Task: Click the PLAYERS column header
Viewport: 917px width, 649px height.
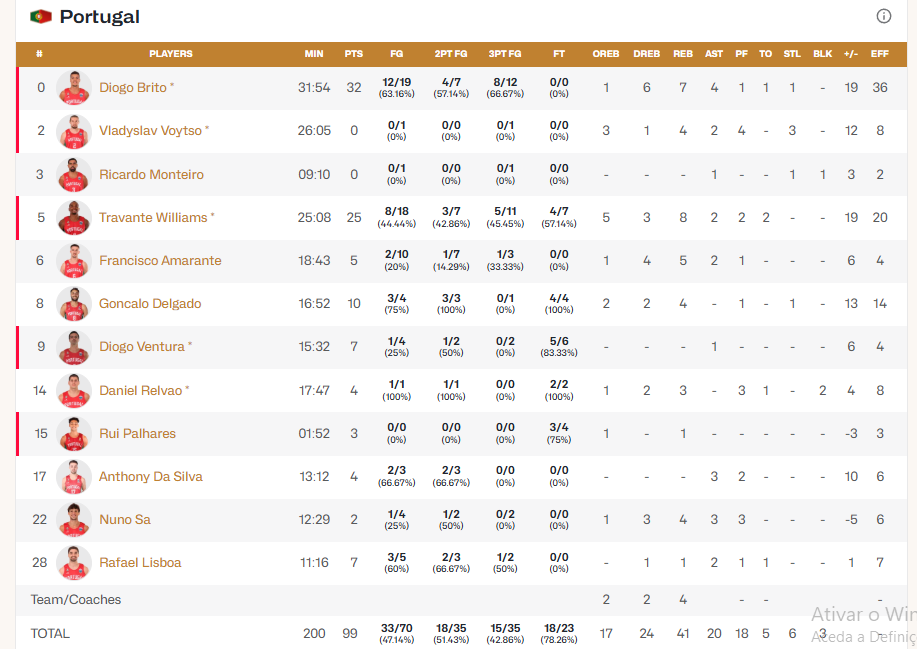Action: click(x=171, y=54)
